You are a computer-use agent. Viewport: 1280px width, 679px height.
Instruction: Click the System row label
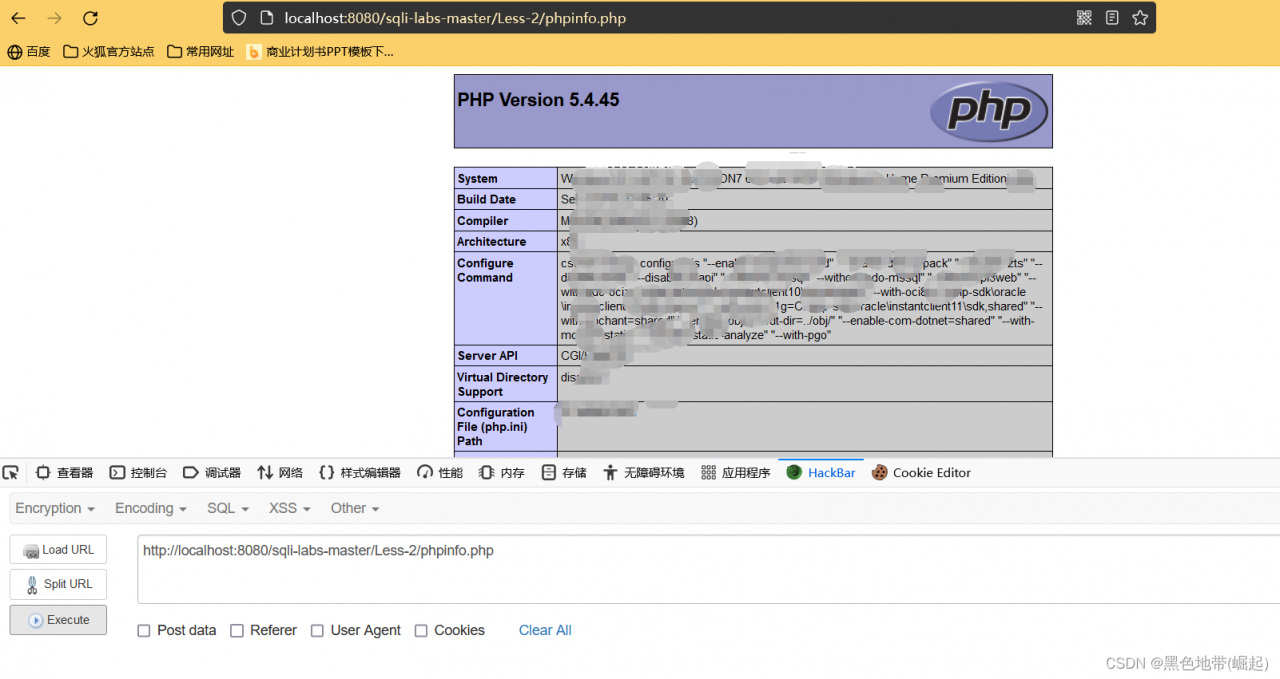(477, 179)
